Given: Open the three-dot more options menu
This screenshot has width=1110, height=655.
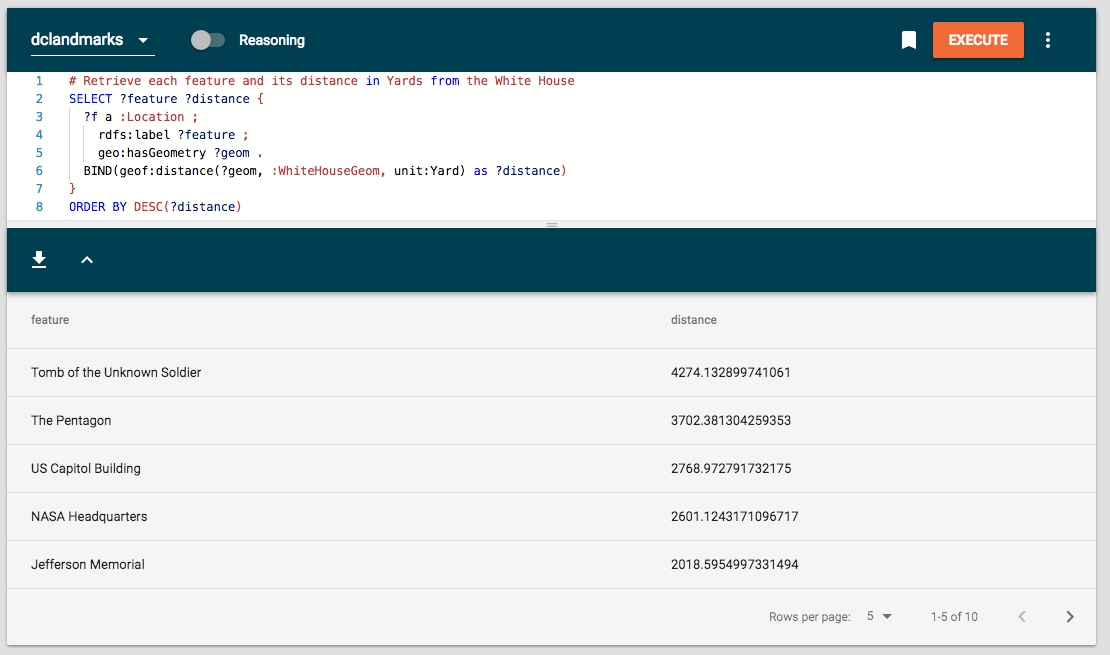Looking at the screenshot, I should [1048, 40].
